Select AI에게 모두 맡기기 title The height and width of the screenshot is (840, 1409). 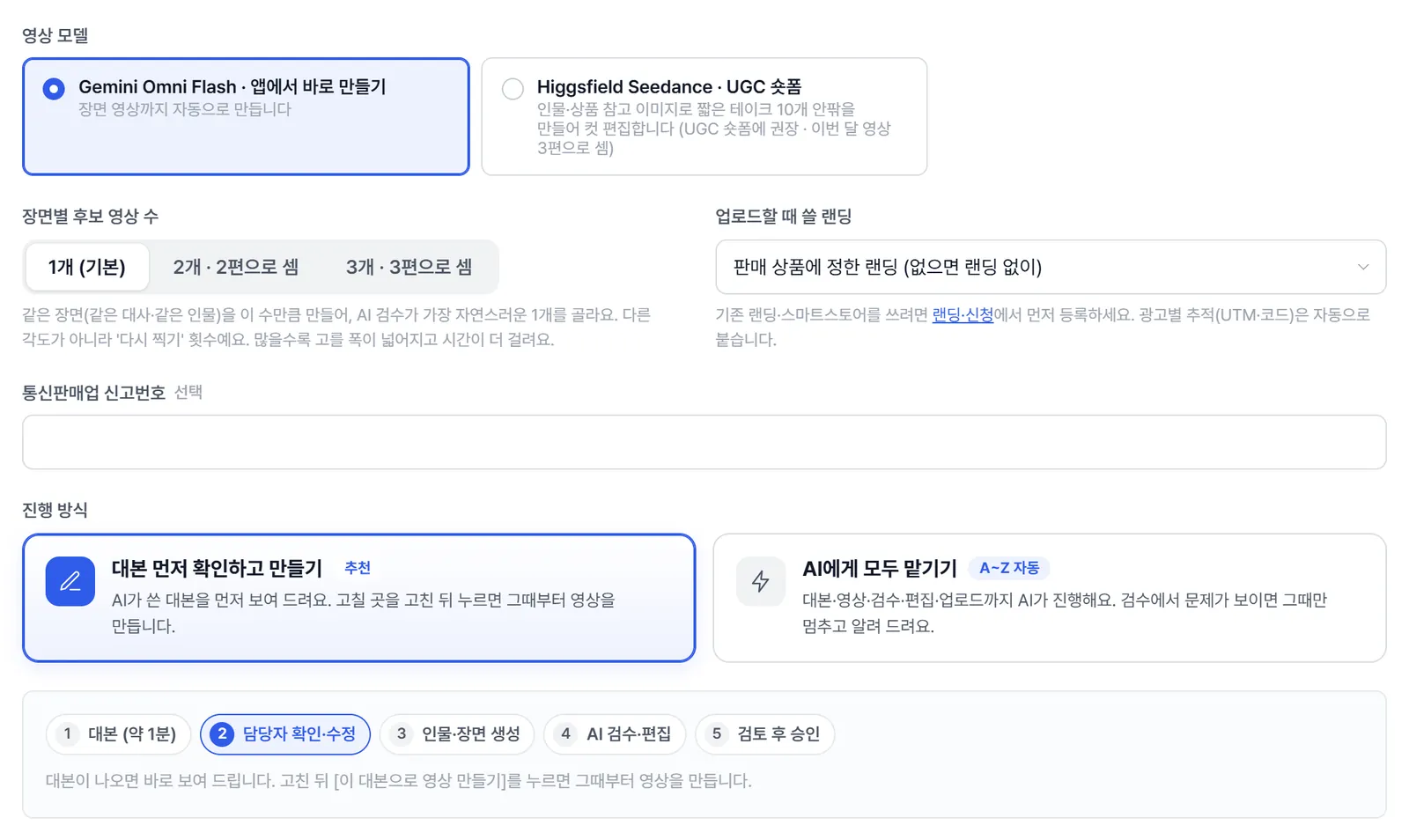click(x=879, y=569)
